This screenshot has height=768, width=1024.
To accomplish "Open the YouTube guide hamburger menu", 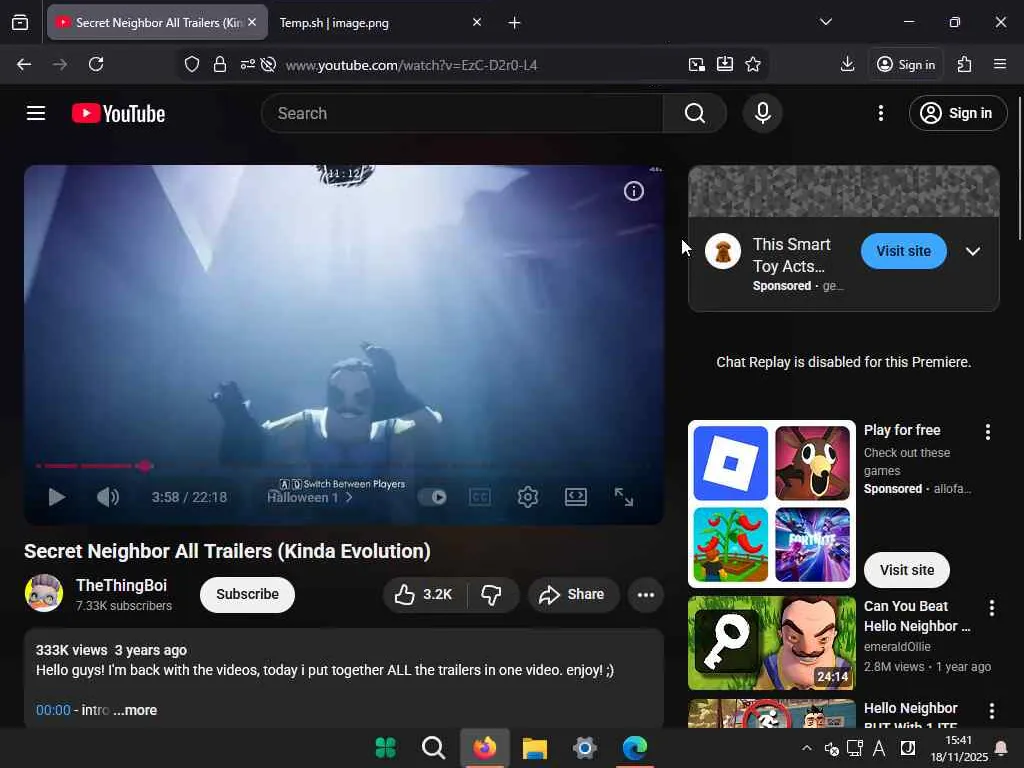I will coord(36,113).
